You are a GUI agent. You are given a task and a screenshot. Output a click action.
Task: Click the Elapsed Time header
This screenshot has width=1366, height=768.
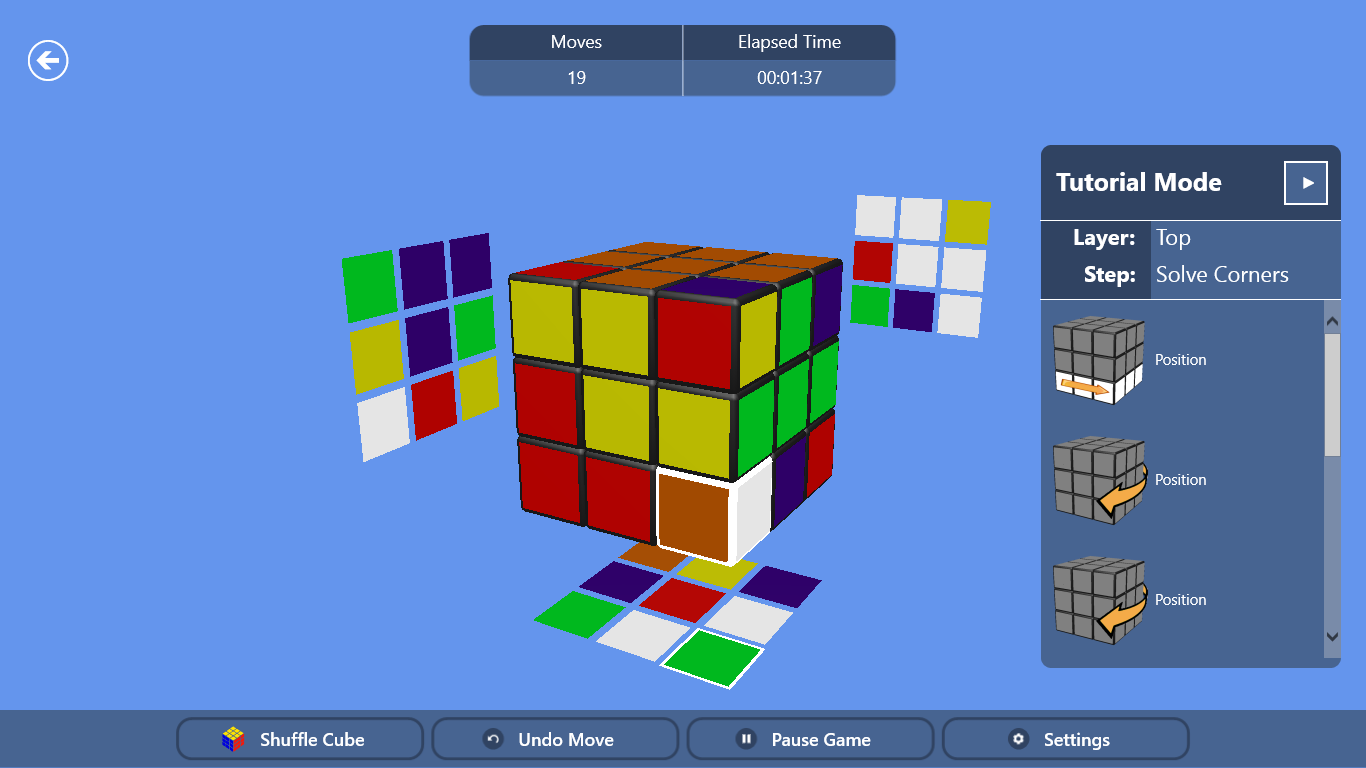(x=789, y=42)
